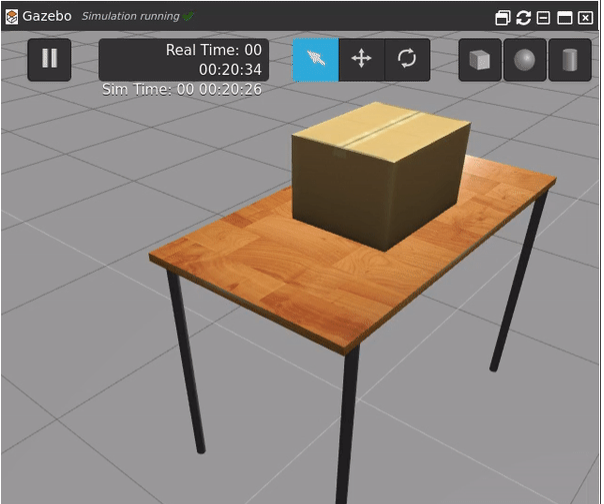Insert a box primitive shape
This screenshot has height=504, width=604.
click(x=480, y=60)
